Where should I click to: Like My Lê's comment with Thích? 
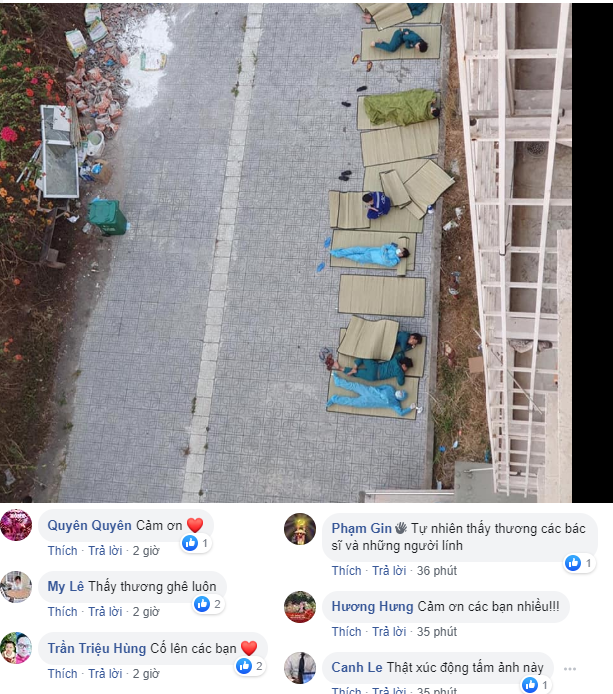(x=62, y=612)
